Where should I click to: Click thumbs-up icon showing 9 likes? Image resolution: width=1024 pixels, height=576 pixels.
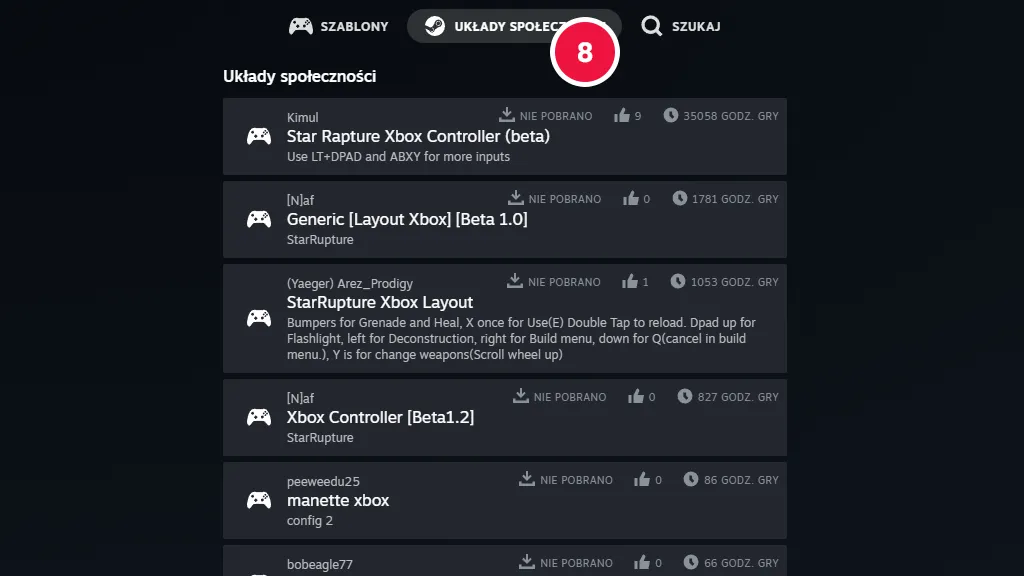pyautogui.click(x=622, y=116)
